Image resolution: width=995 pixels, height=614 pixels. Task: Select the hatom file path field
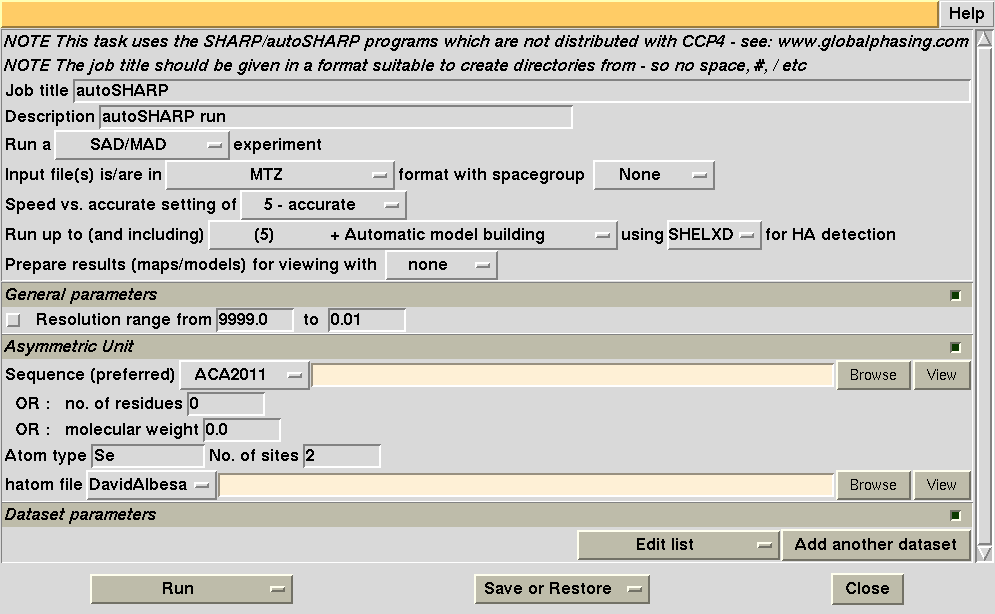click(526, 486)
